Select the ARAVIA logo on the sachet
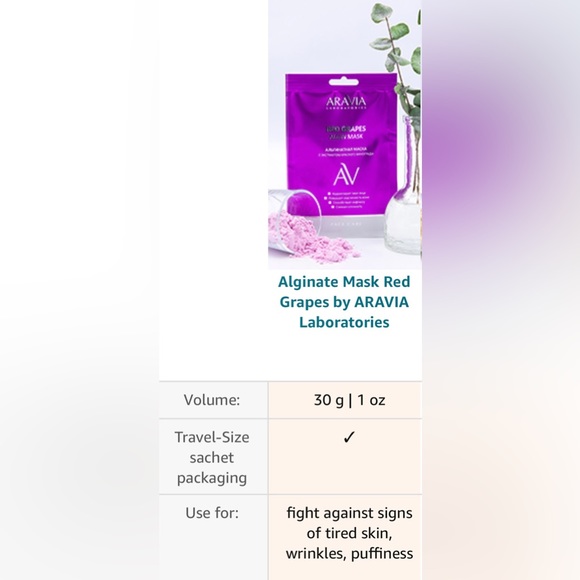The image size is (580, 580). point(346,102)
